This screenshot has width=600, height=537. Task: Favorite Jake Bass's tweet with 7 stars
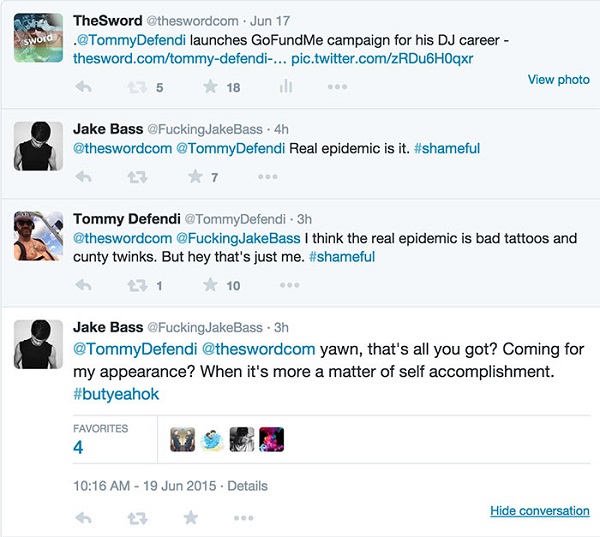[x=196, y=177]
